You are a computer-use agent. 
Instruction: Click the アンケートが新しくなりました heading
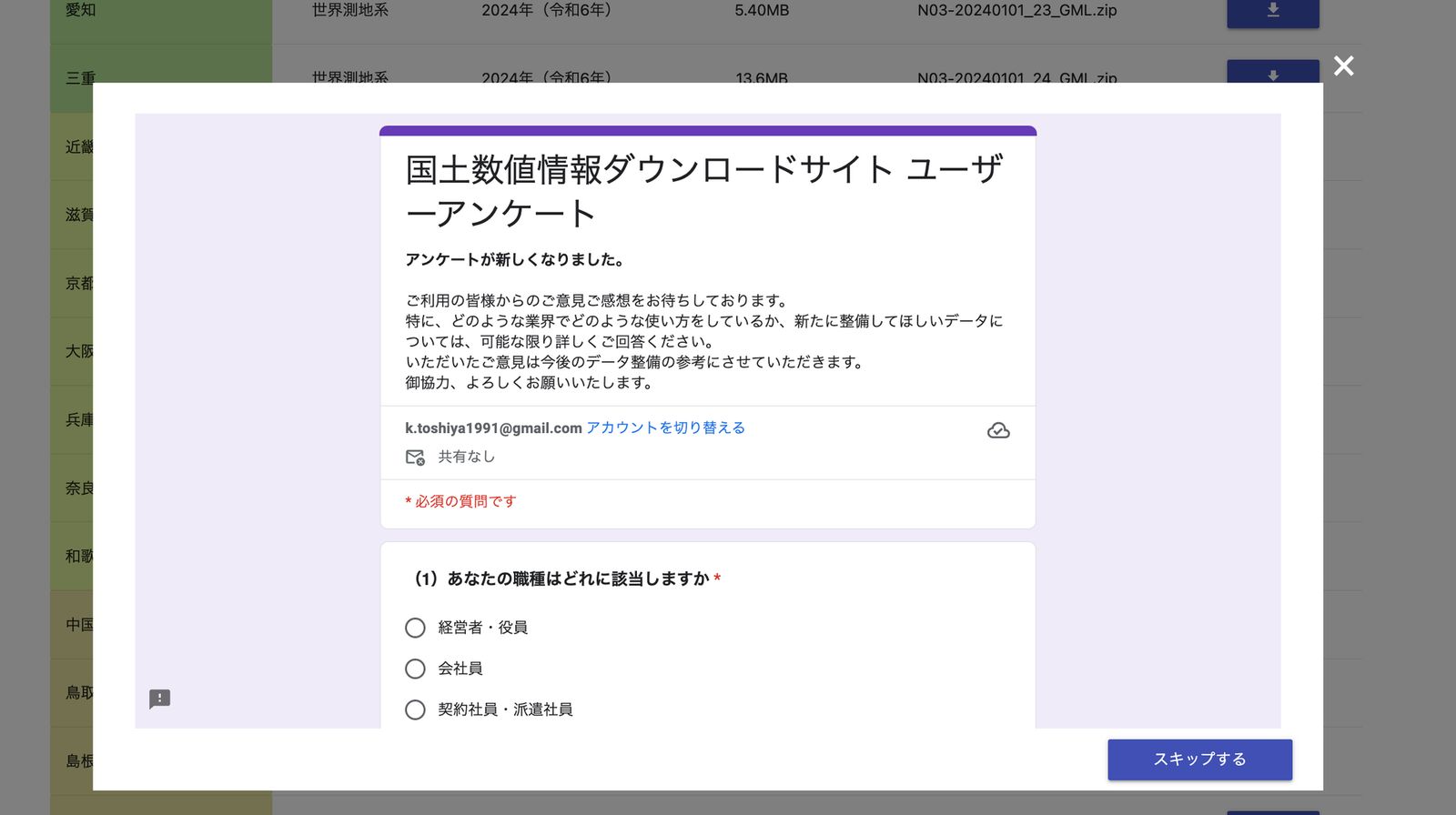[515, 259]
